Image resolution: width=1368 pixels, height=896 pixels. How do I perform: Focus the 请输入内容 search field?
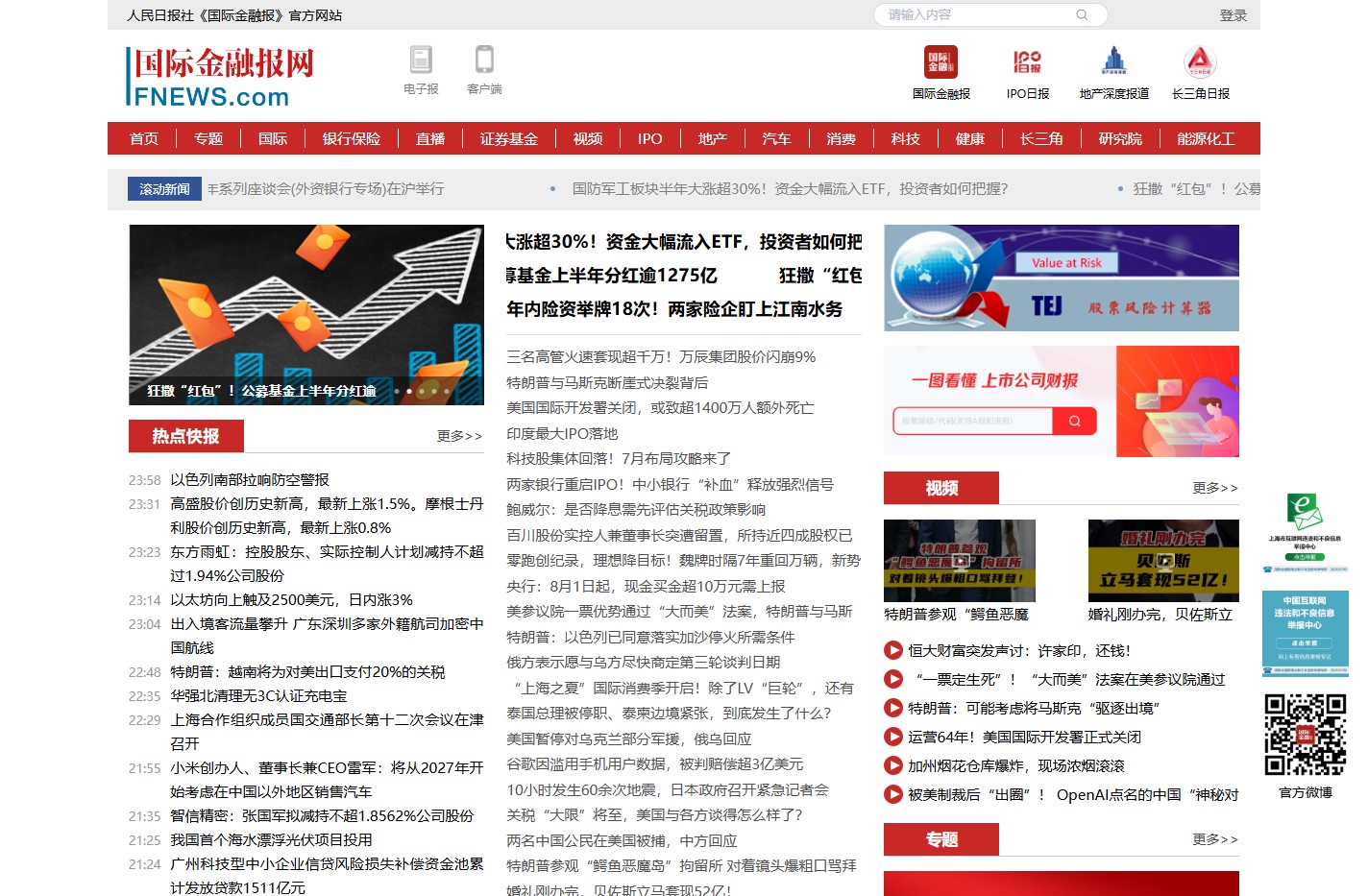pyautogui.click(x=975, y=14)
